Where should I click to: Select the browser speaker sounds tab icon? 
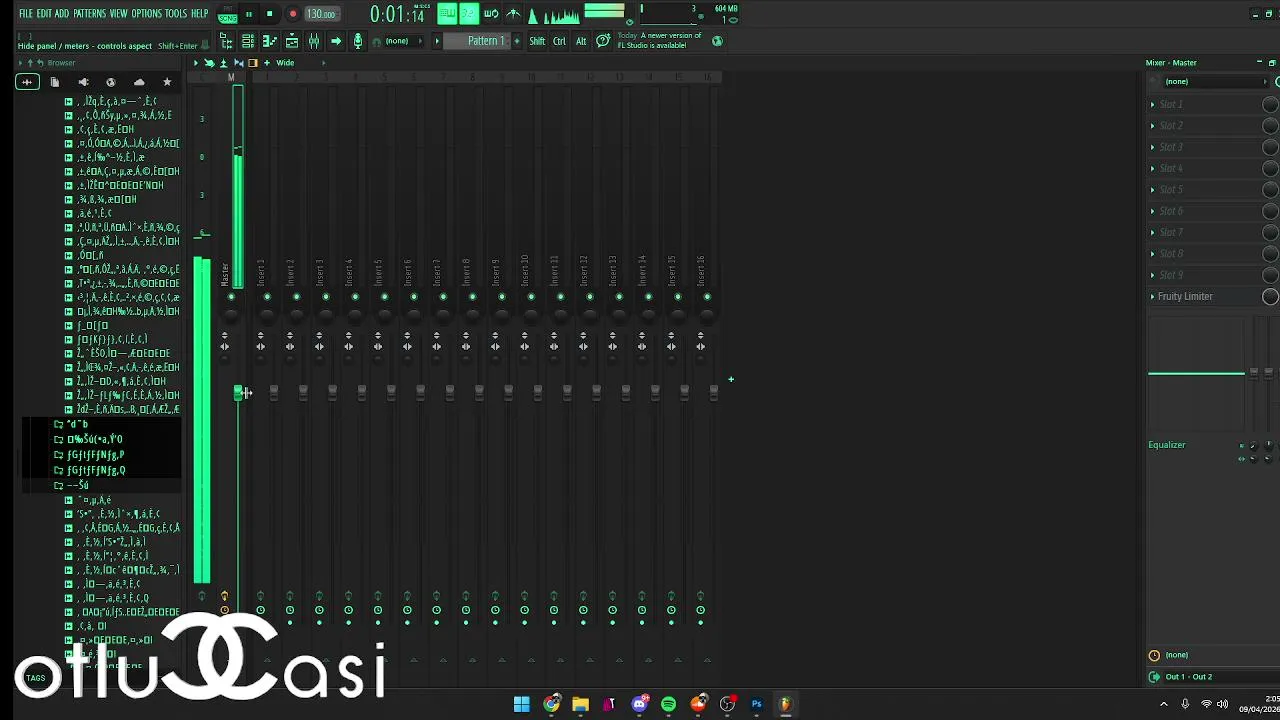83,82
